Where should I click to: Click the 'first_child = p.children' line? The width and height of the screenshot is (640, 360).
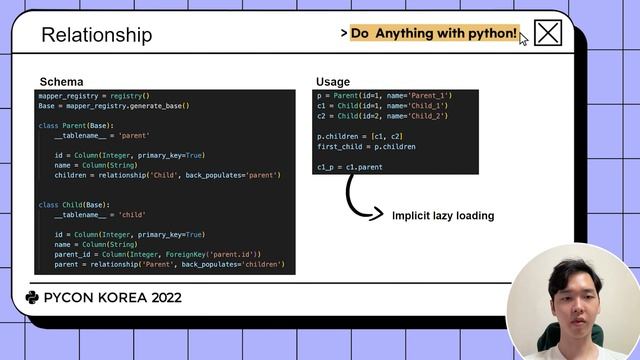[366, 147]
